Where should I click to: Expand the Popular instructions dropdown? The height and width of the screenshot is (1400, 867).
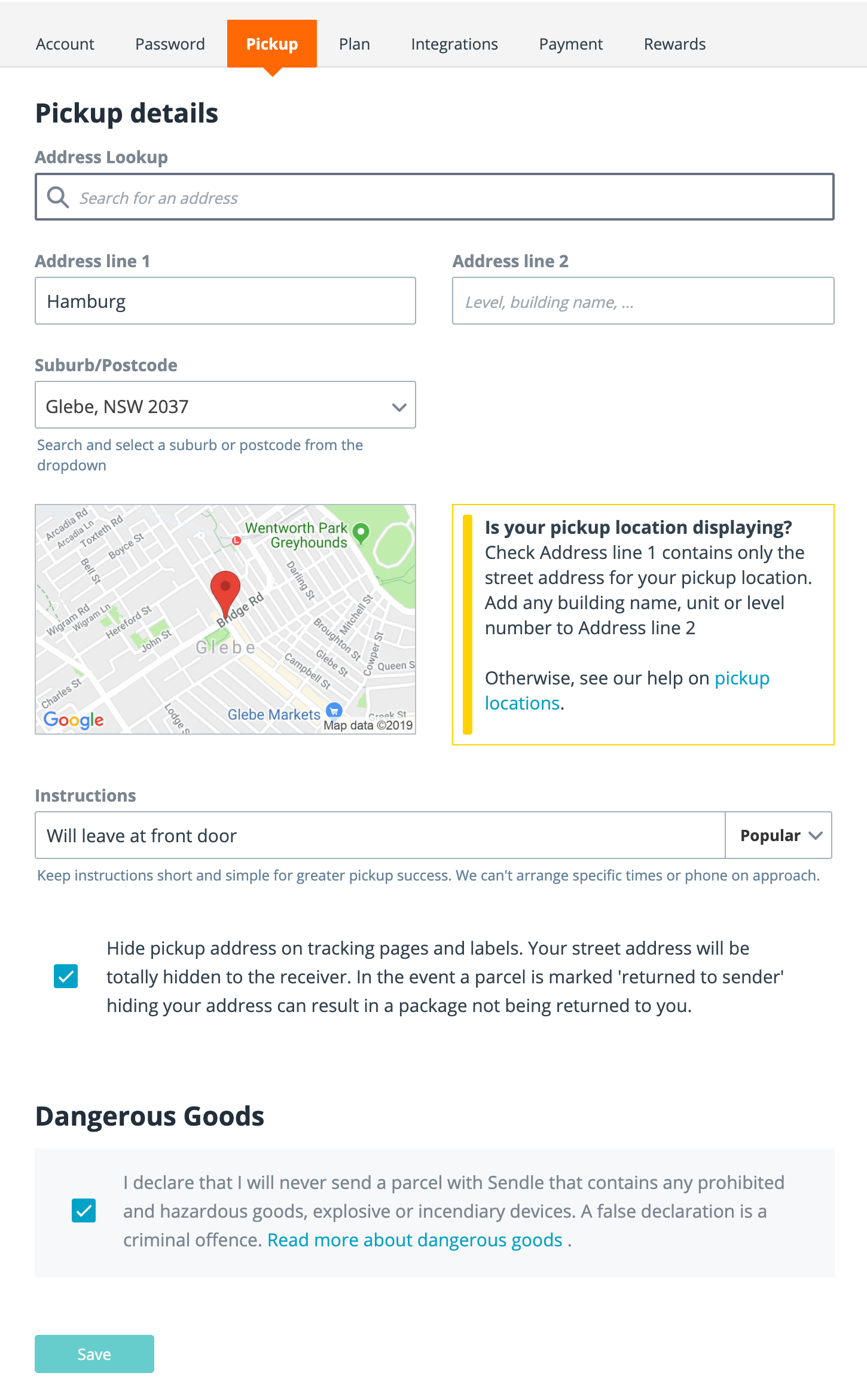tap(778, 835)
